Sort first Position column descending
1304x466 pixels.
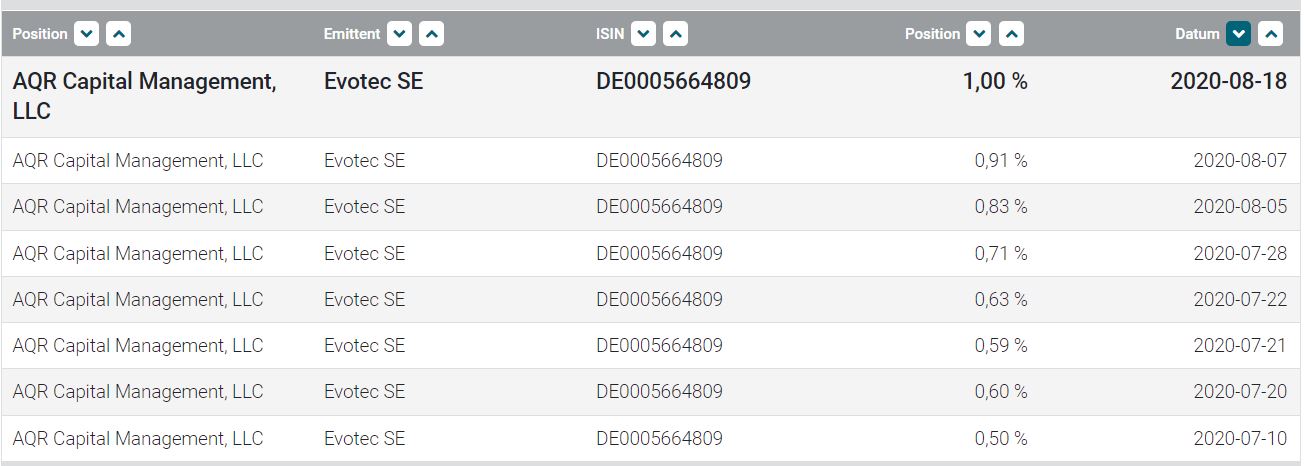[x=88, y=34]
